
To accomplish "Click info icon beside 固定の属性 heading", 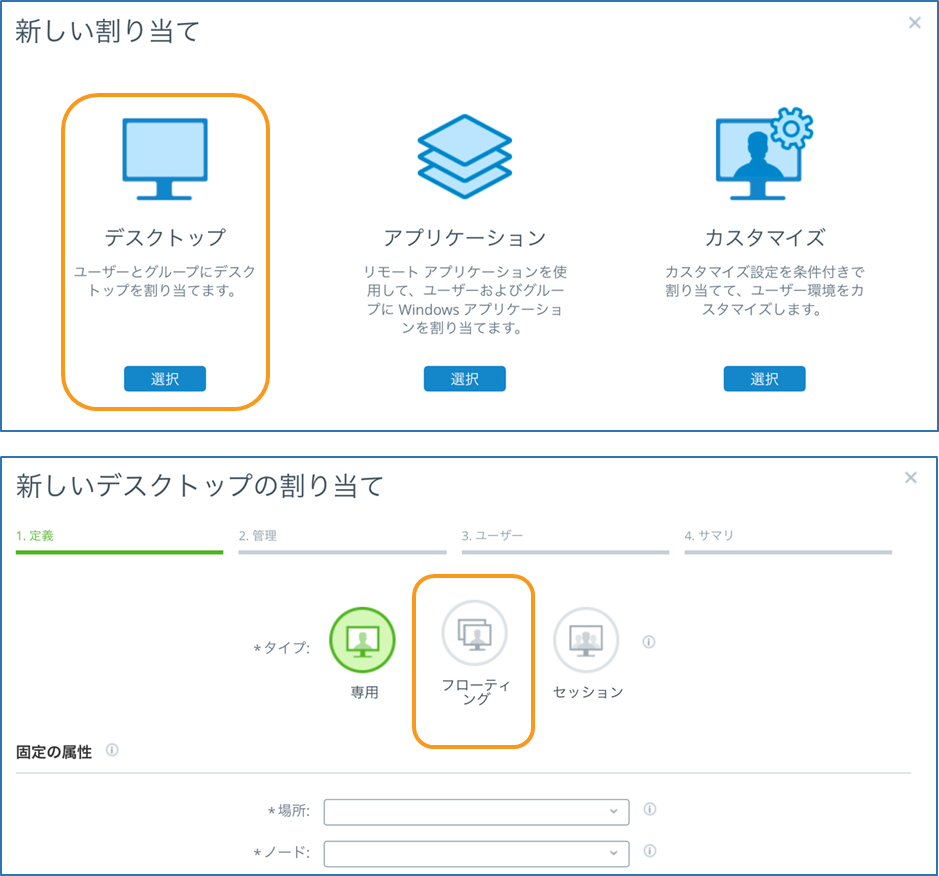I will coord(112,750).
